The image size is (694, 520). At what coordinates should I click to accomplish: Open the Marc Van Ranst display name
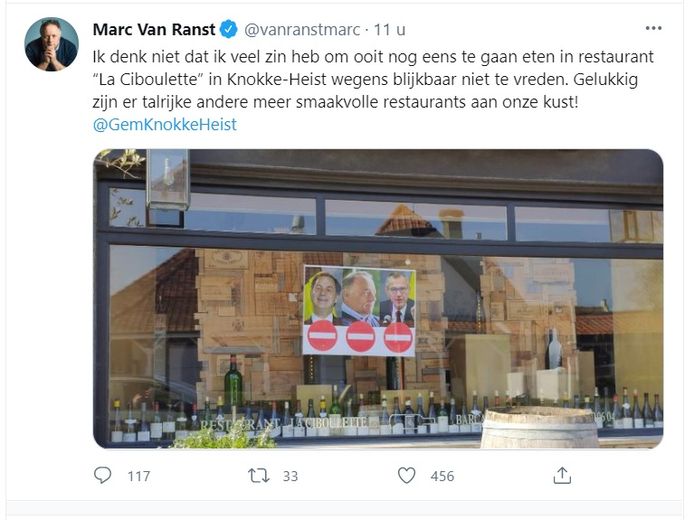(154, 29)
